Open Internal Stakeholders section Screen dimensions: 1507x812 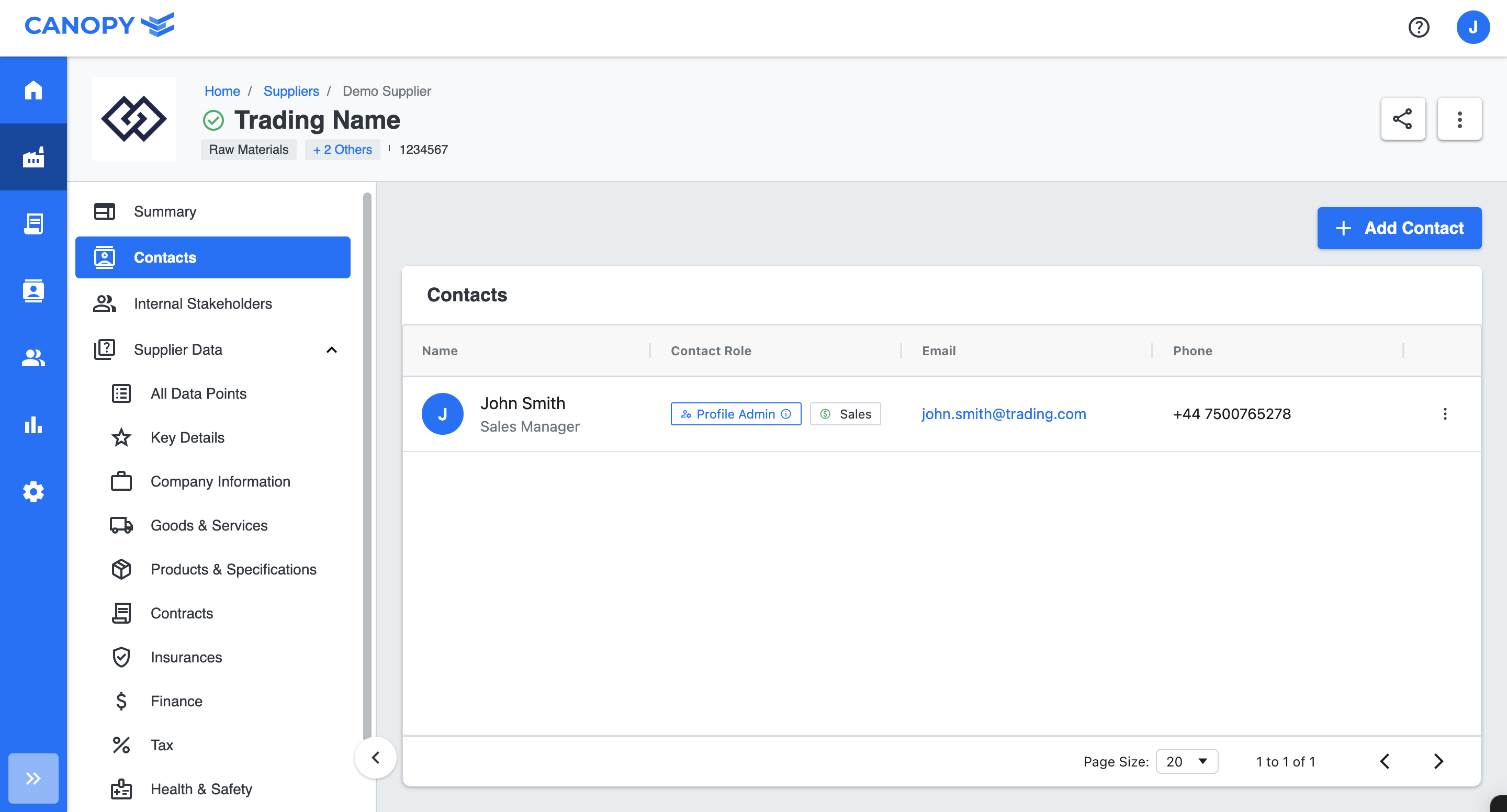coord(213,303)
